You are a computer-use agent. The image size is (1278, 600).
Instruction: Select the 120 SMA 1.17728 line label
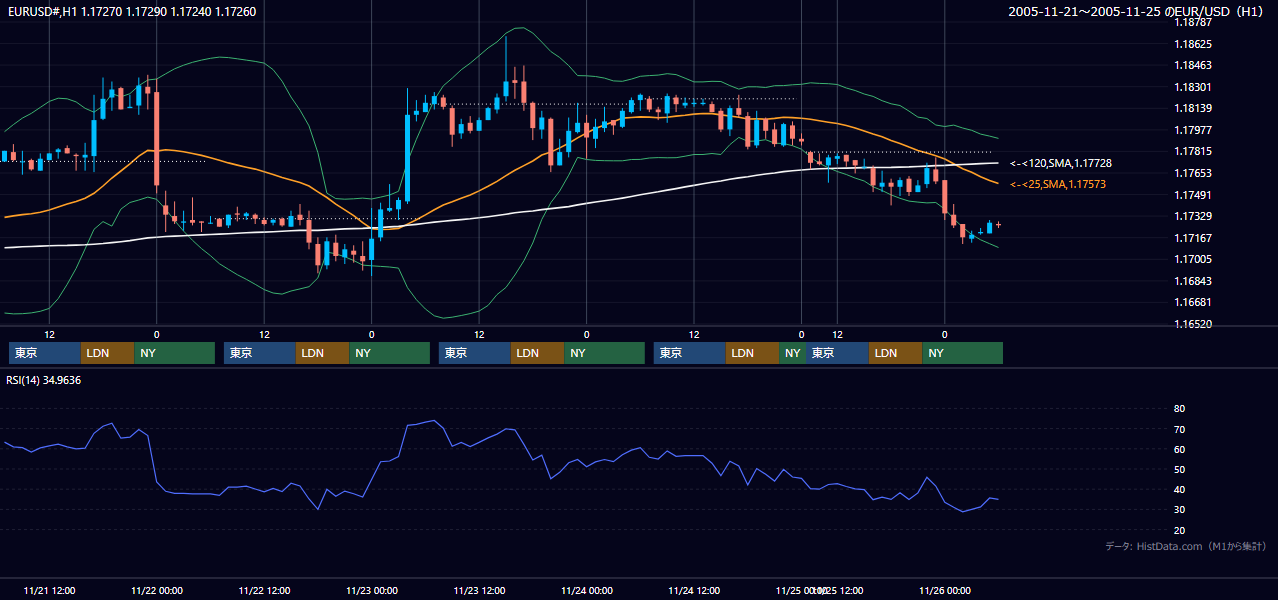coord(1061,163)
